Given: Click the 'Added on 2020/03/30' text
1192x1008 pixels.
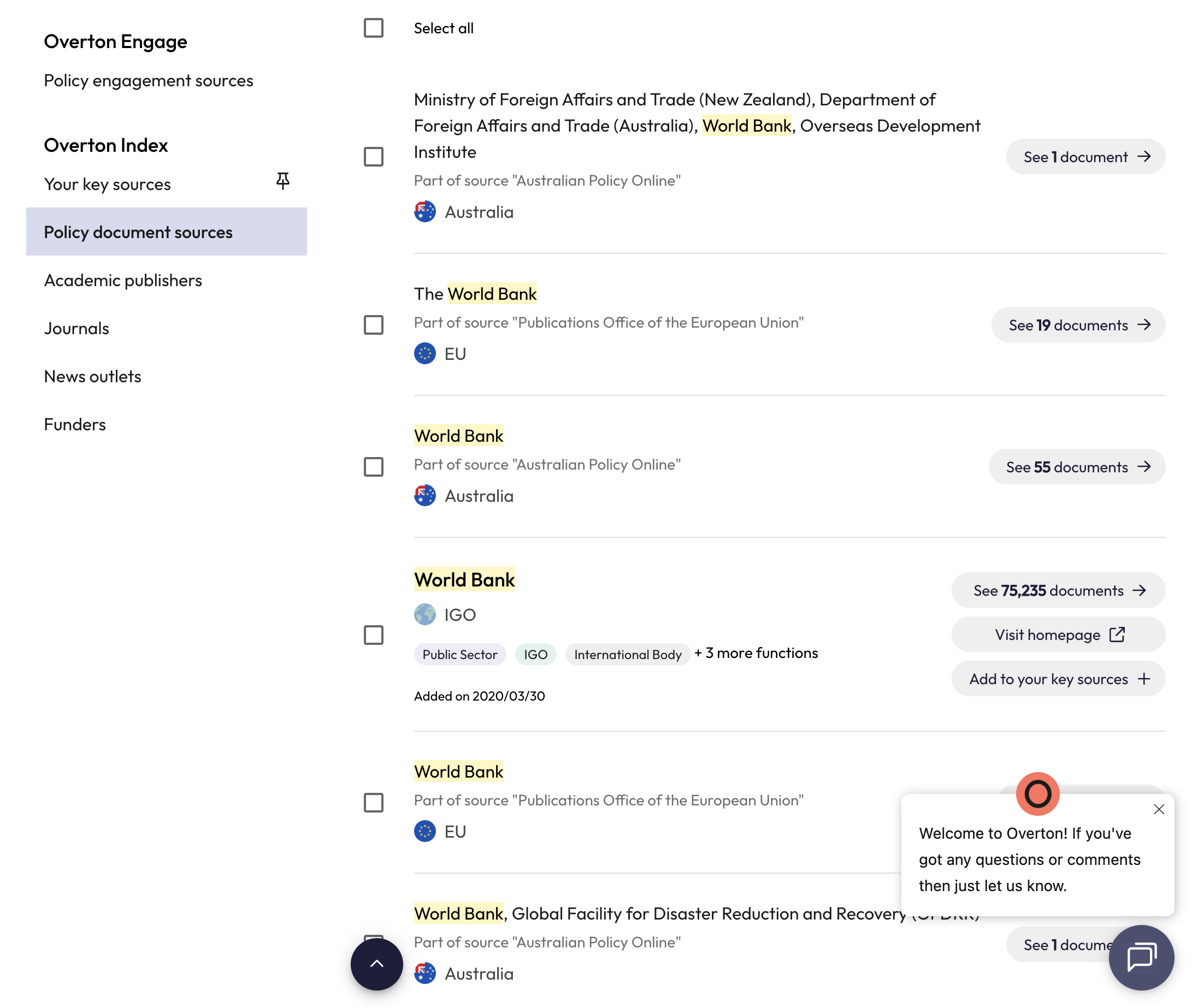Looking at the screenshot, I should 479,696.
